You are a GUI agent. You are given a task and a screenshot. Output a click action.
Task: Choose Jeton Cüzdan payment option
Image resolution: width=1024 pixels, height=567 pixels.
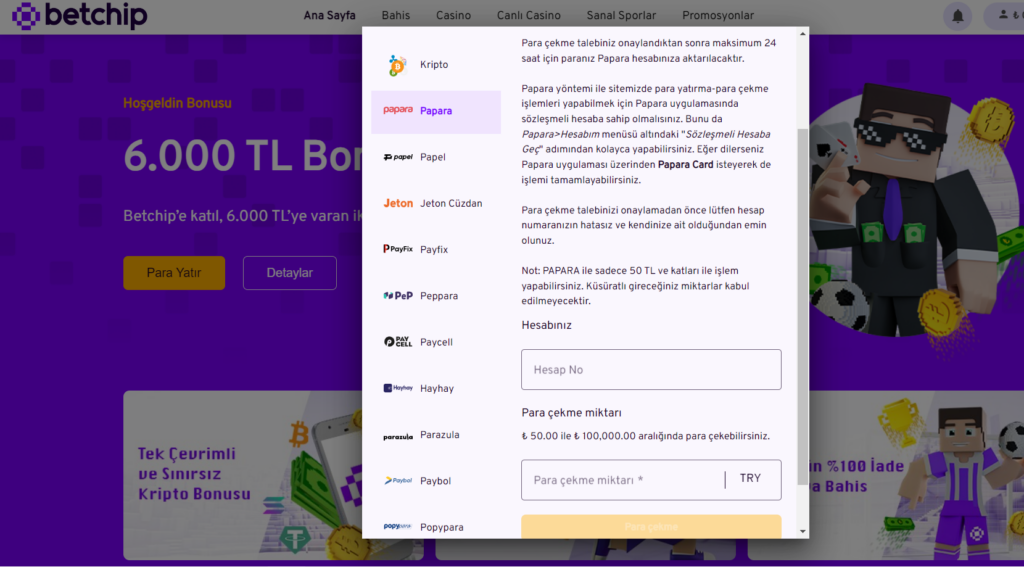(x=436, y=204)
